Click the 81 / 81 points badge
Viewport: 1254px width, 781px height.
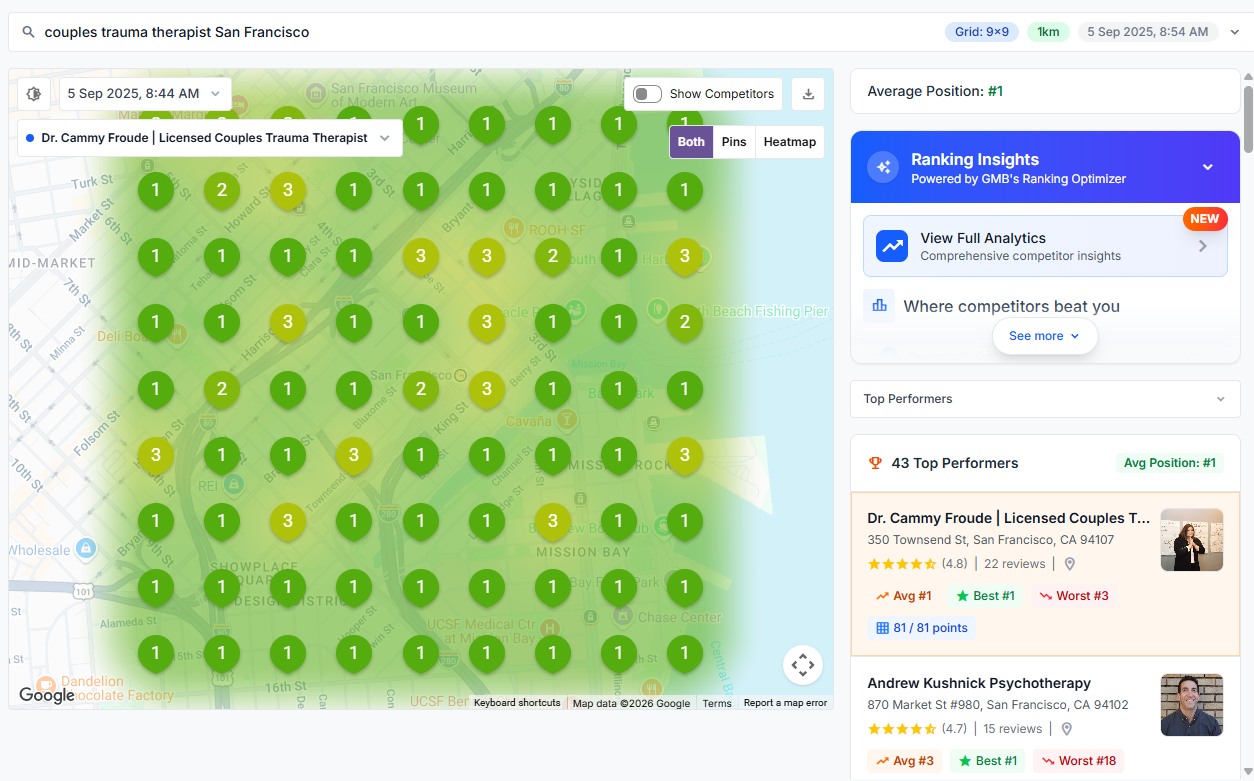pyautogui.click(x=922, y=628)
